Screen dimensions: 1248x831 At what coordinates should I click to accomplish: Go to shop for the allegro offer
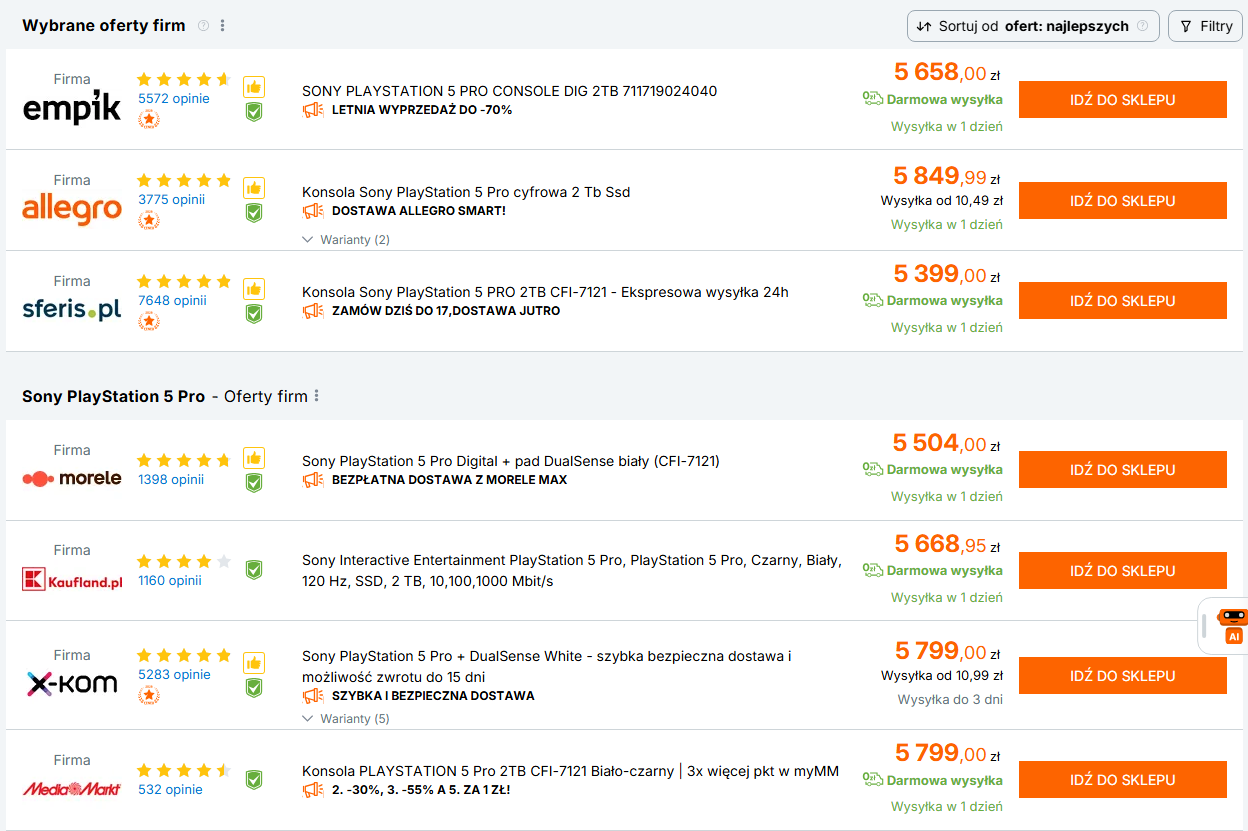[x=1122, y=201]
